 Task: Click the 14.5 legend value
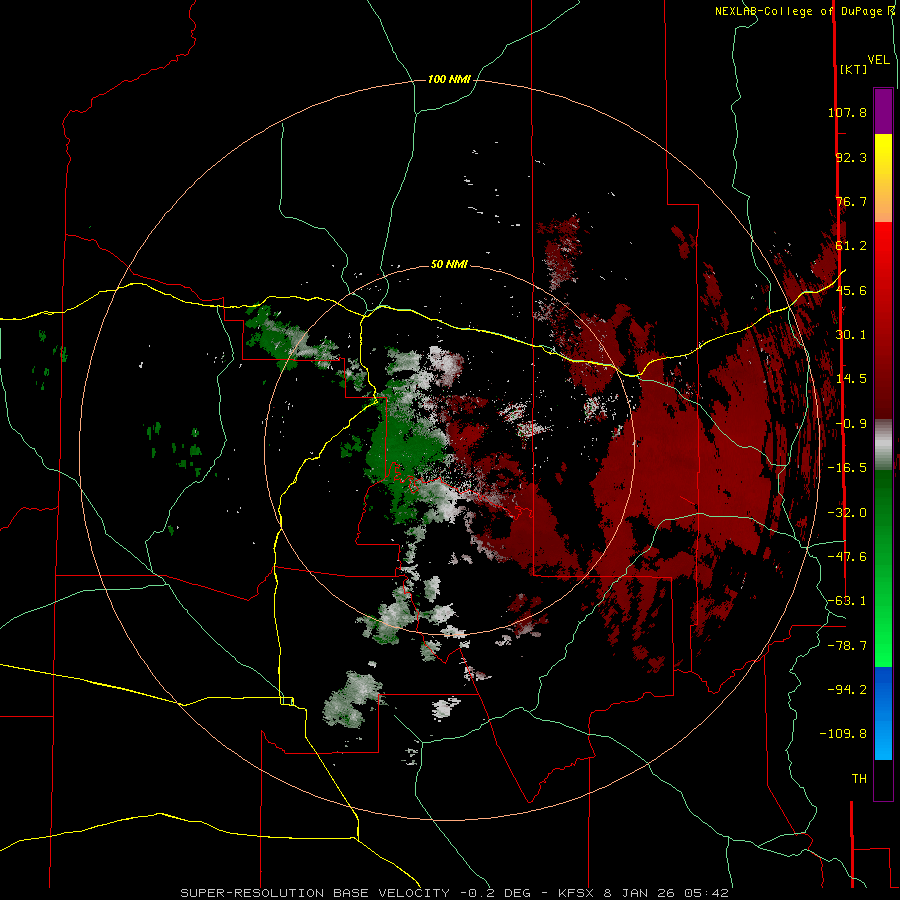(x=851, y=379)
